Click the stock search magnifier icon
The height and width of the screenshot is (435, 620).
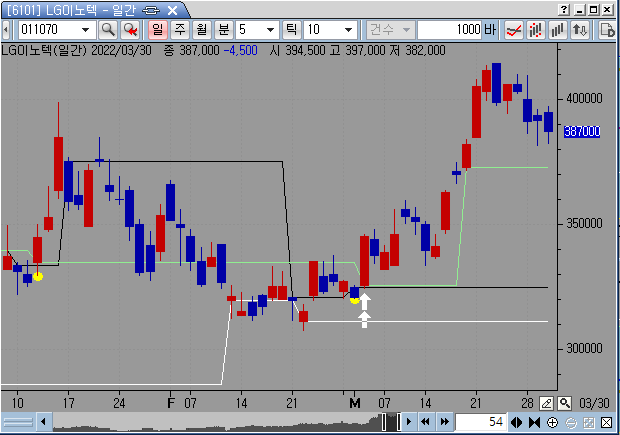[108, 29]
